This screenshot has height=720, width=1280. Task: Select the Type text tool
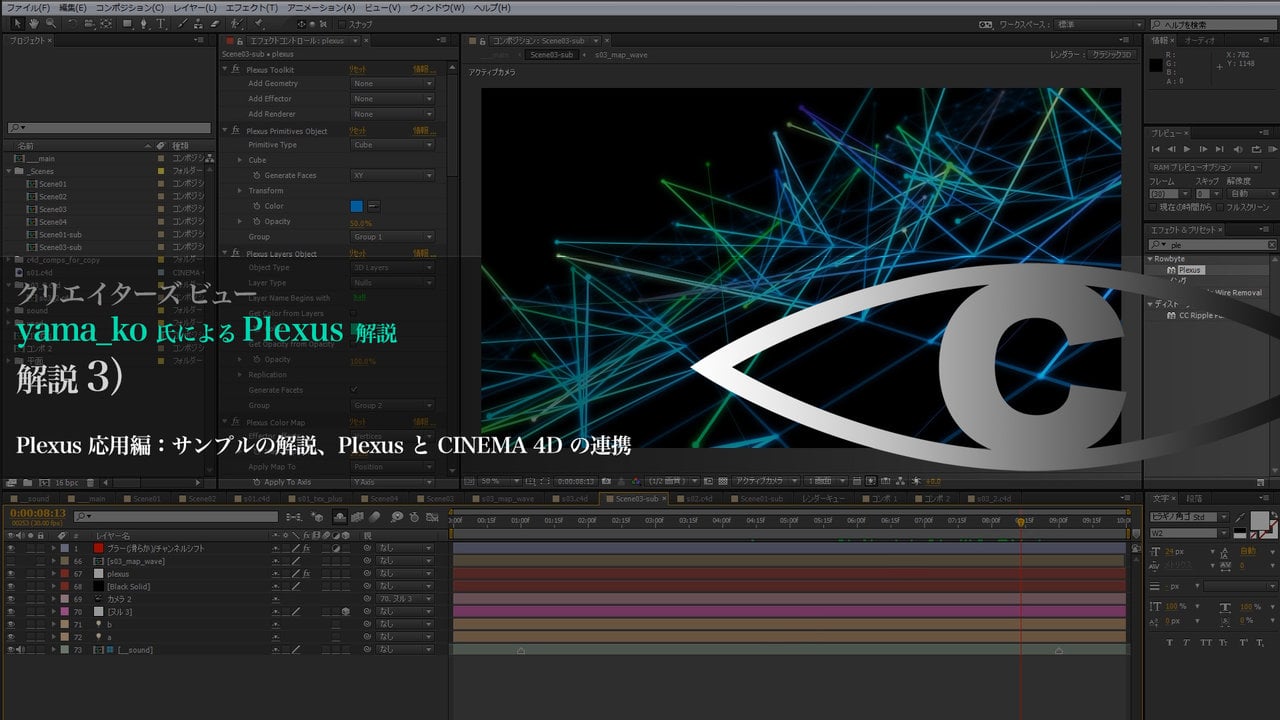point(160,23)
